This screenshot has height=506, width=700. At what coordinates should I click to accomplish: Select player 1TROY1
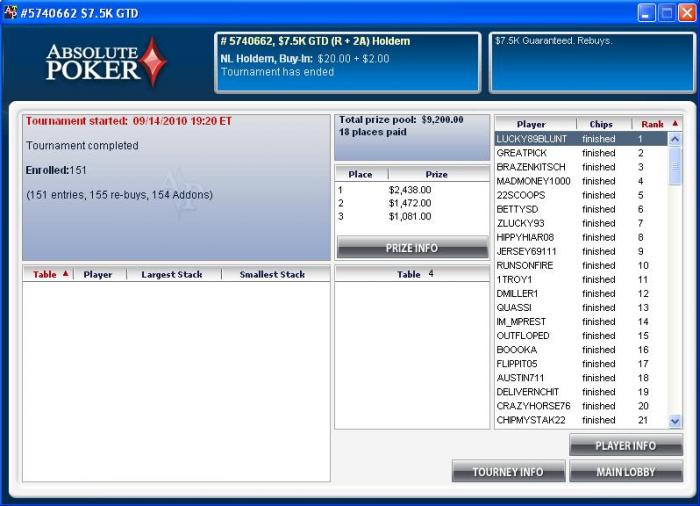point(581,280)
